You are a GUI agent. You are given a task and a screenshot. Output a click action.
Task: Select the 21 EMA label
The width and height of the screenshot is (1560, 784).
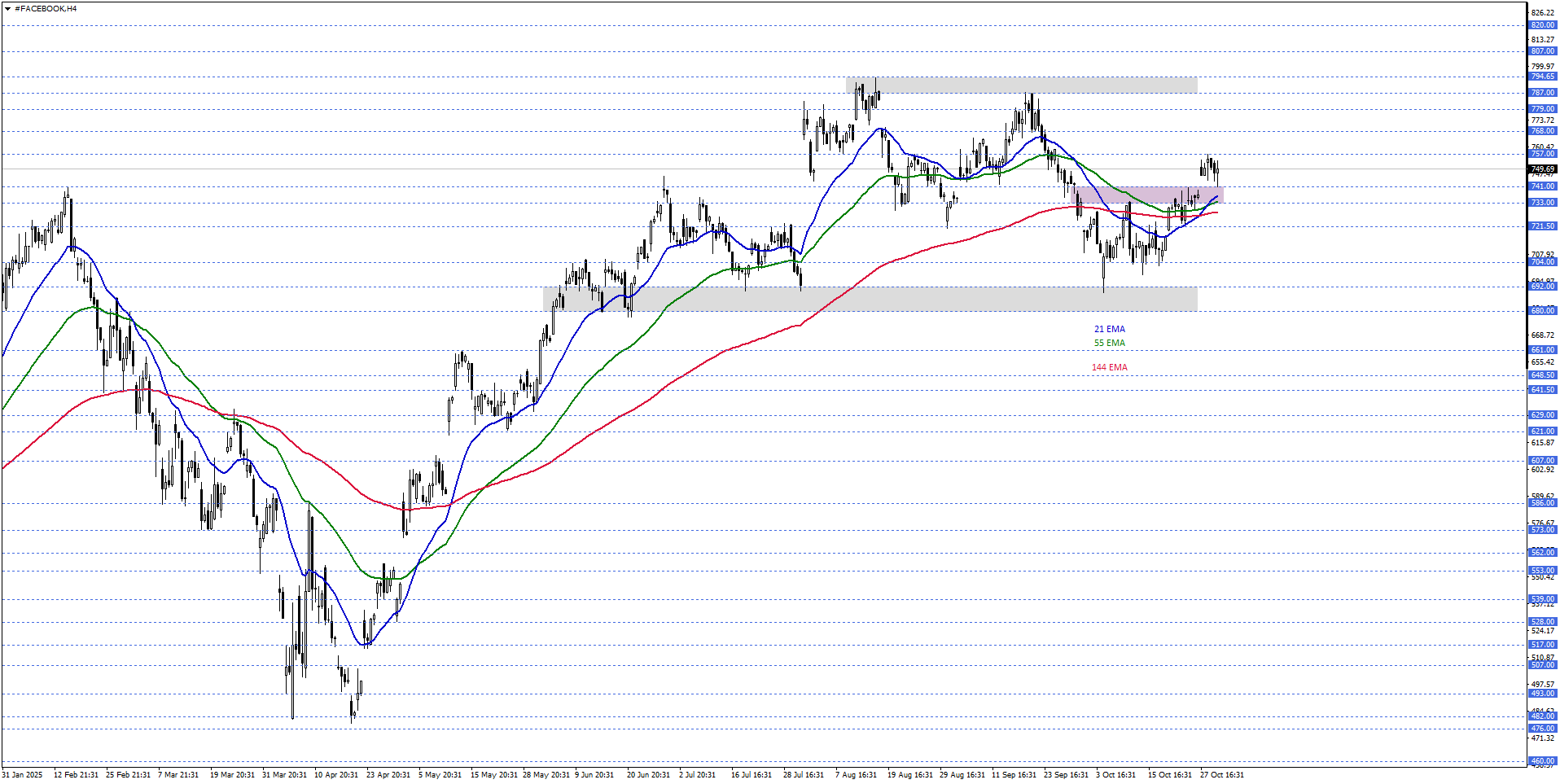point(1109,330)
